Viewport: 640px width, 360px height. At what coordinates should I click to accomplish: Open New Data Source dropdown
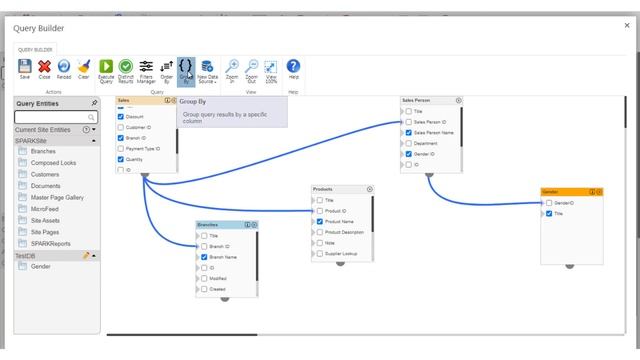(x=207, y=71)
